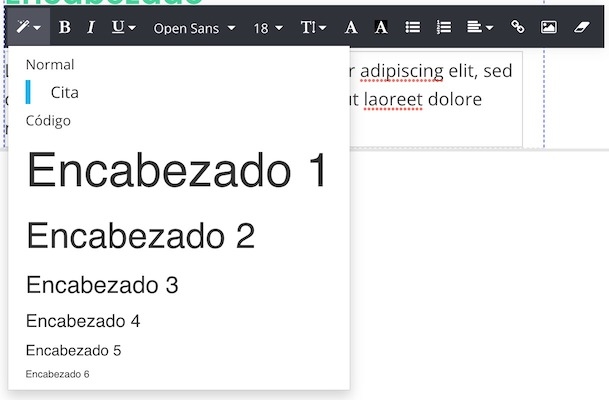609x400 pixels.
Task: Insert a numbered ordered list
Action: tap(444, 28)
